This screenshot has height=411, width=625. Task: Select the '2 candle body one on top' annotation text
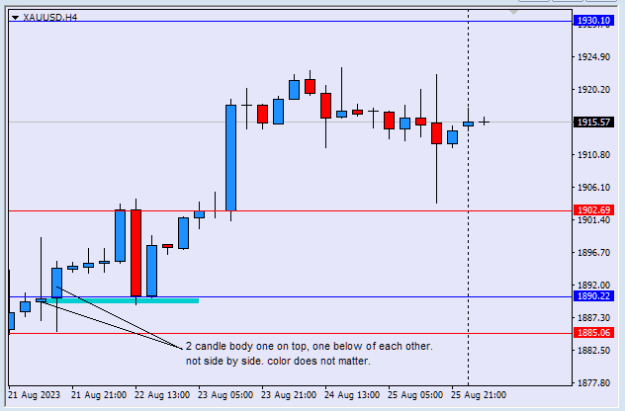point(309,346)
